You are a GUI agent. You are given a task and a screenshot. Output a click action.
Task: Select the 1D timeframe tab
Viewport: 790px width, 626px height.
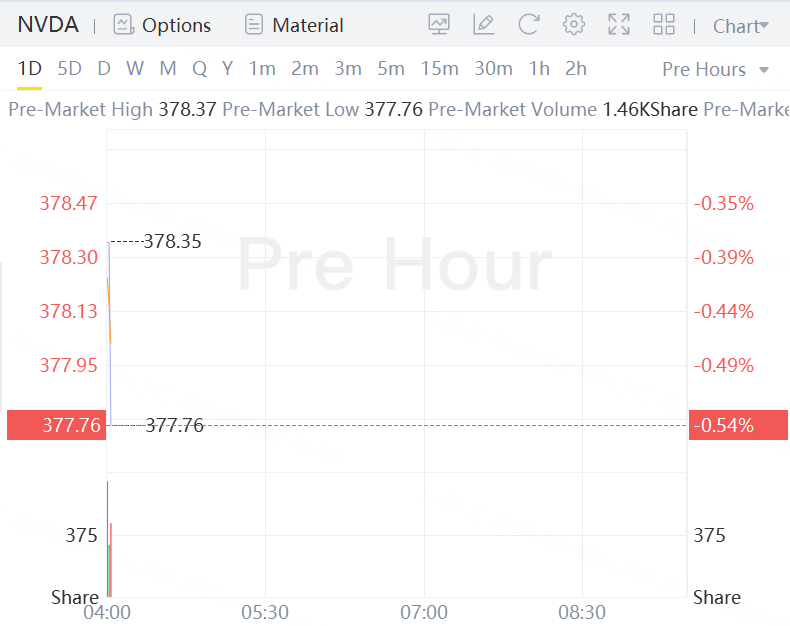30,69
